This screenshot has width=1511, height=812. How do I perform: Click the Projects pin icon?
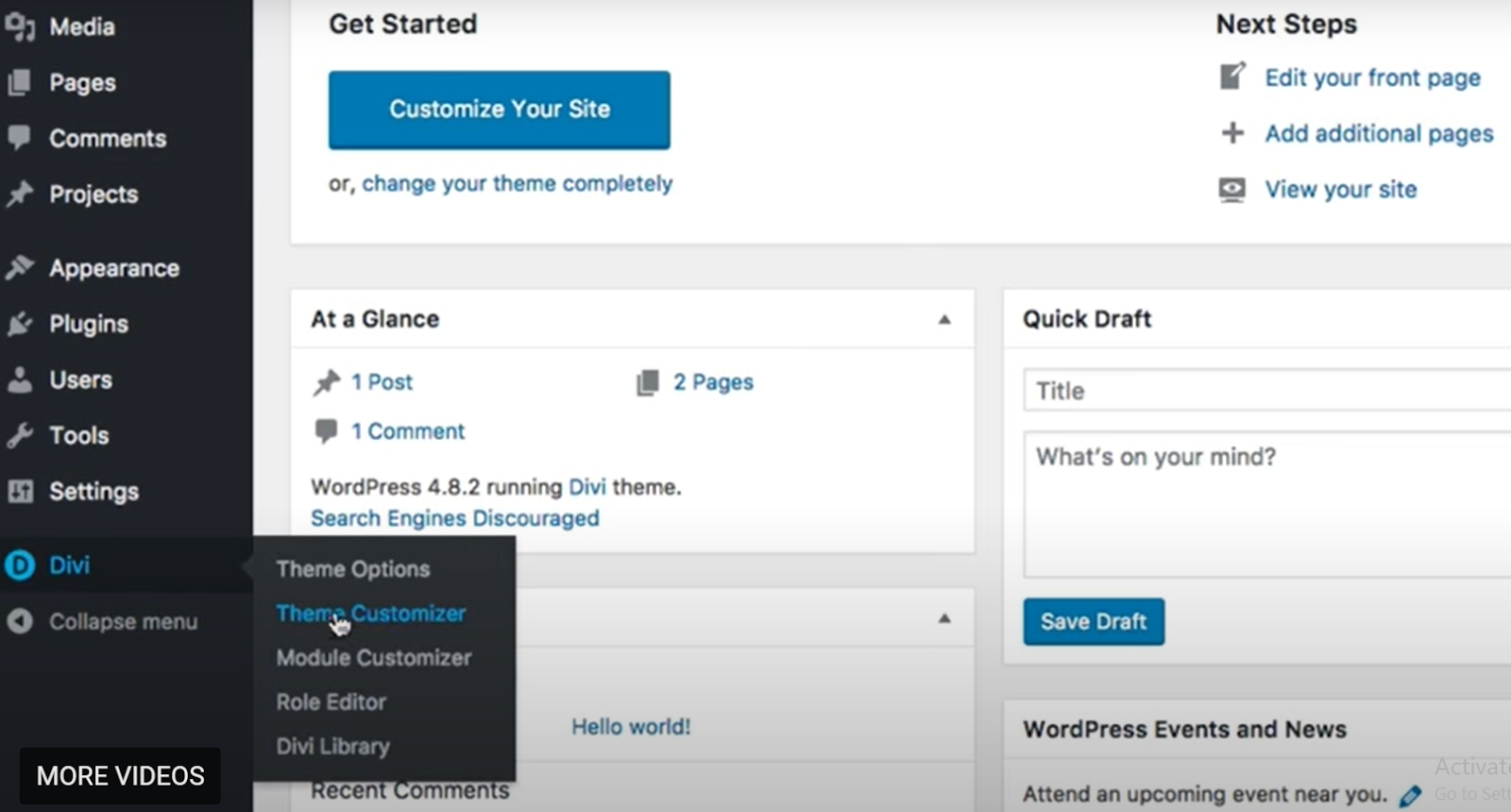coord(19,194)
